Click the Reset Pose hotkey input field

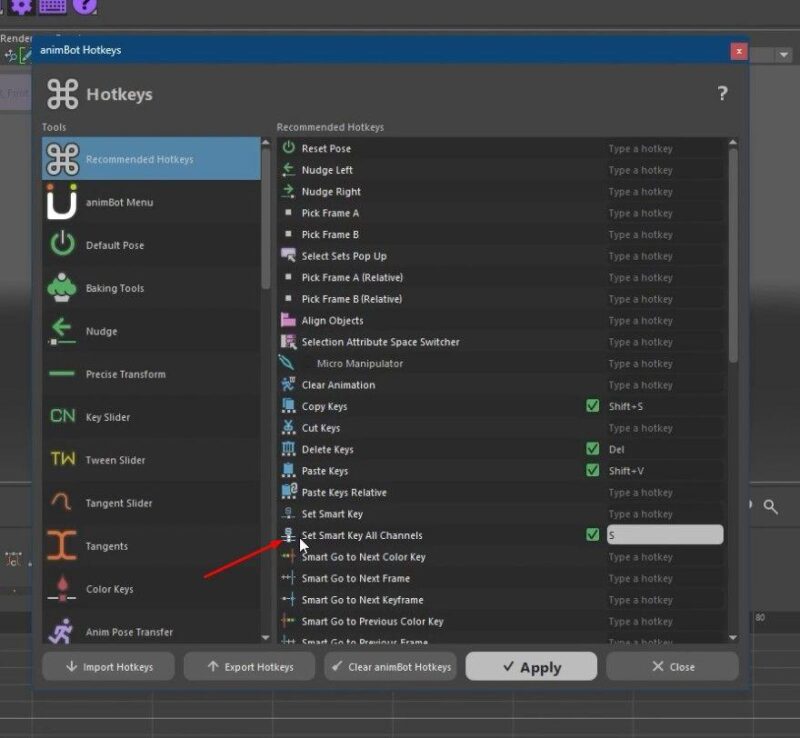point(664,149)
